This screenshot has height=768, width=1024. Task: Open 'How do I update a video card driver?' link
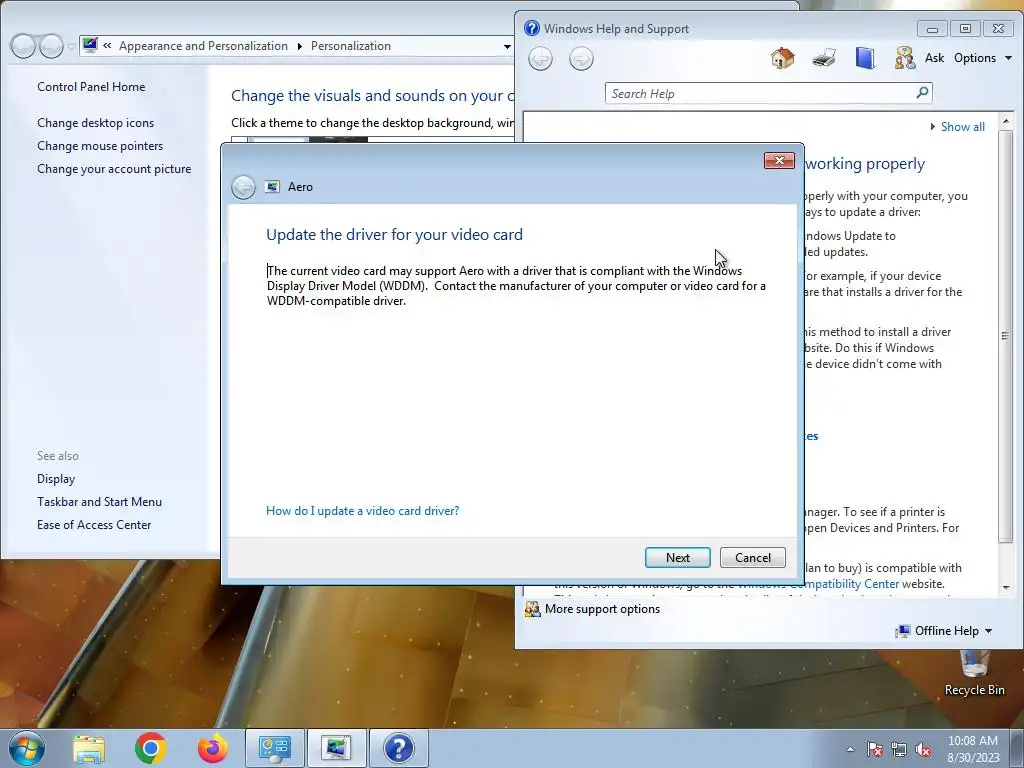tap(362, 511)
